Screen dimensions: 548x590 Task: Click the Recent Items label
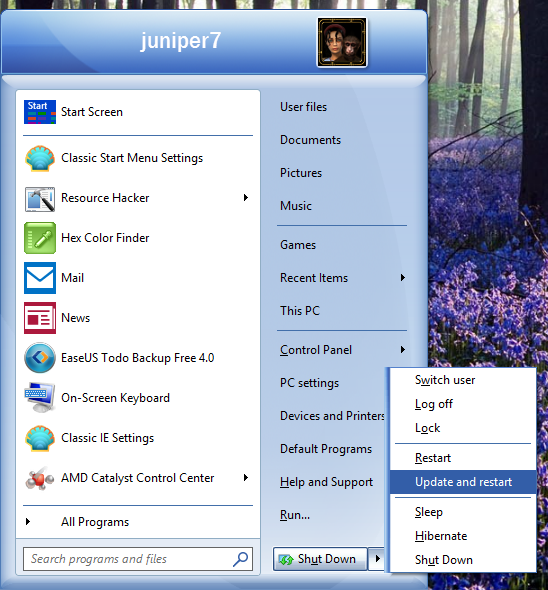(314, 278)
